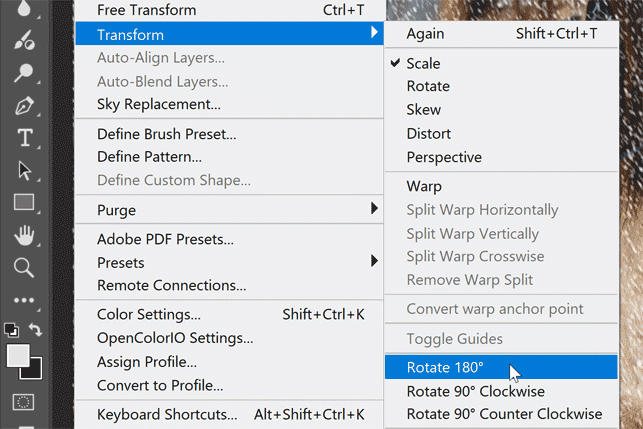Expand the Transform submenu arrow
This screenshot has height=429, width=643.
tap(374, 34)
